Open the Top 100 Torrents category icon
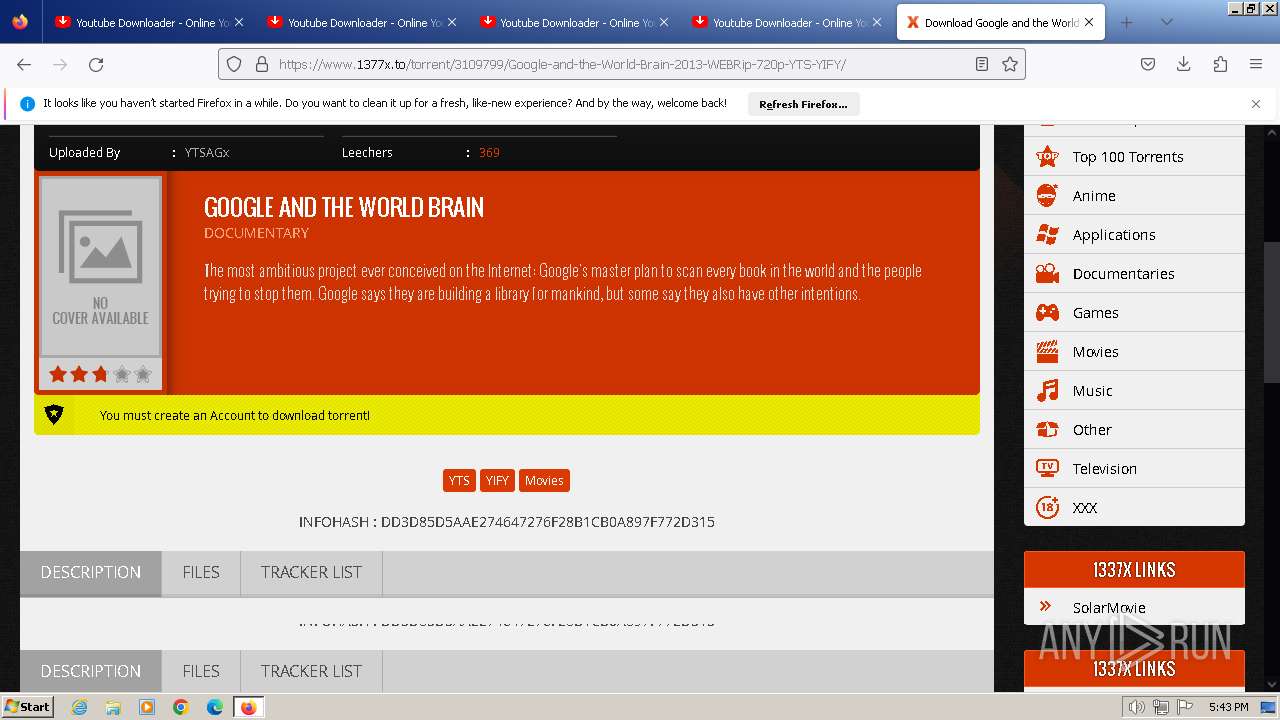 coord(1047,156)
